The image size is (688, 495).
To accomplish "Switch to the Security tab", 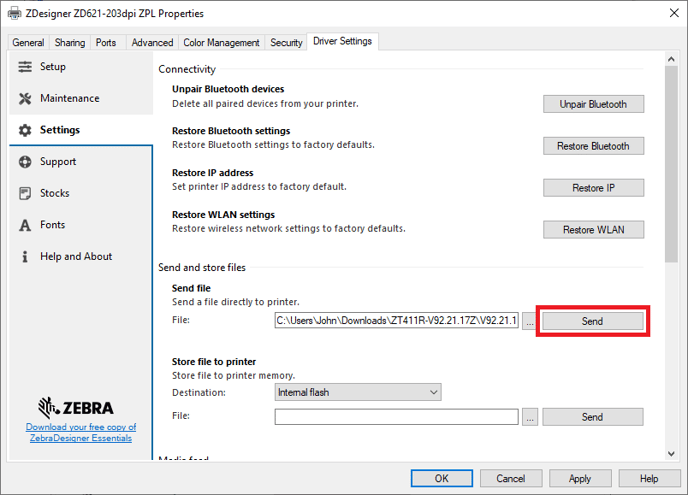I will (x=286, y=43).
